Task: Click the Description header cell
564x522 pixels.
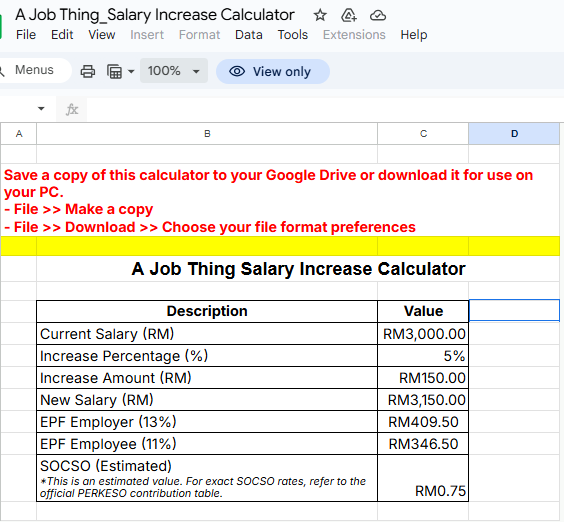Action: coord(207,311)
